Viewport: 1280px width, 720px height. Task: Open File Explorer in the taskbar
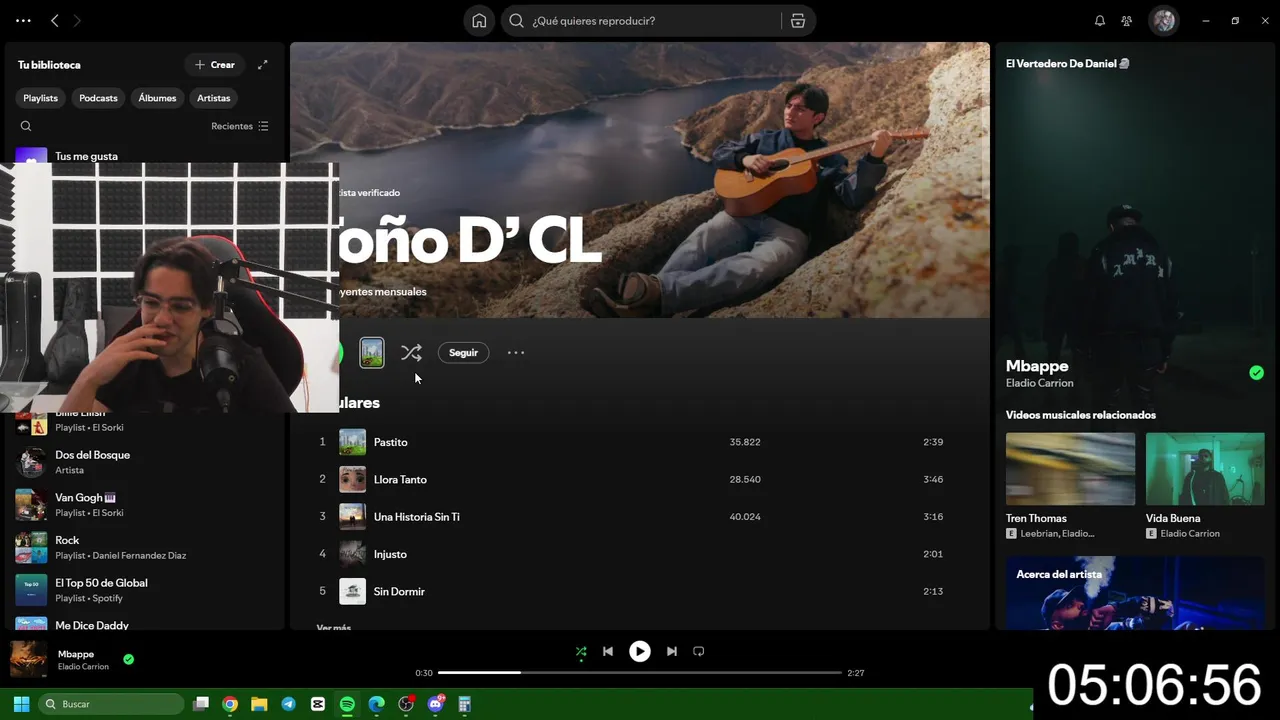click(x=259, y=704)
